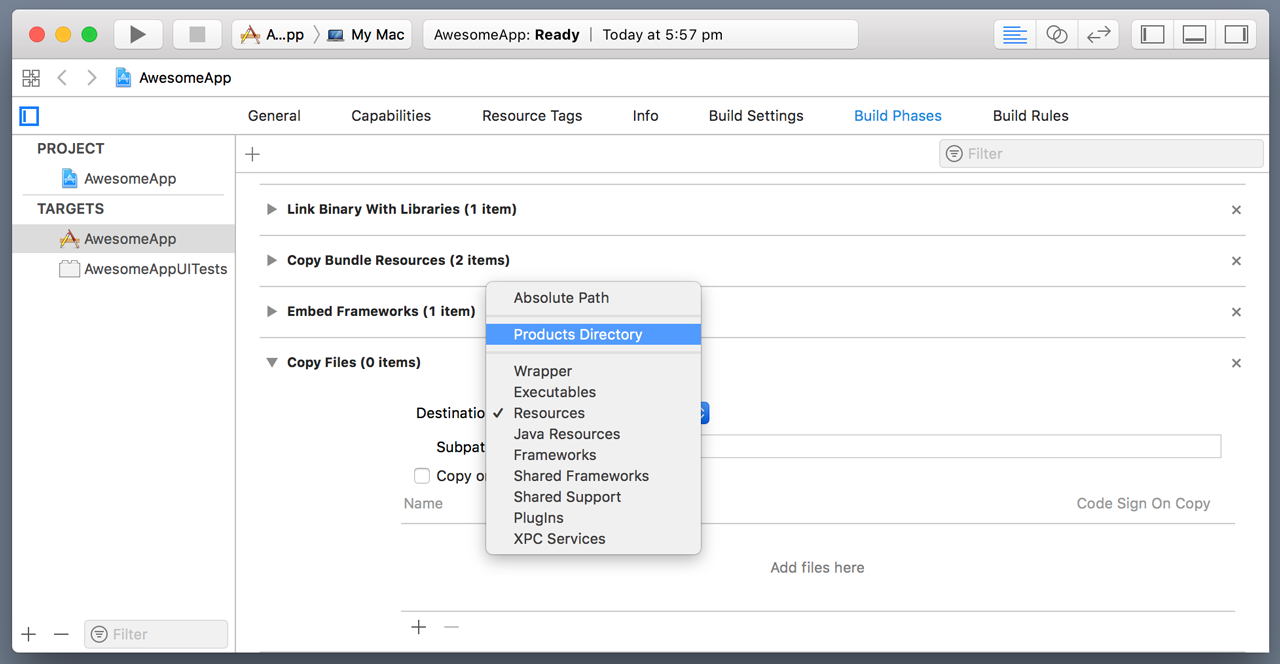Choose the My Mac run destination
The image size is (1280, 664).
coord(366,34)
